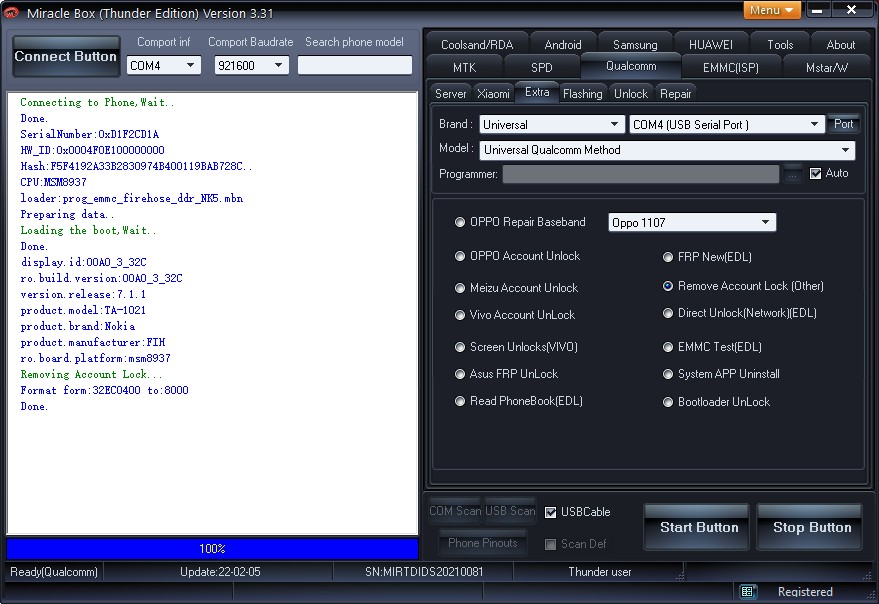Image resolution: width=879 pixels, height=604 pixels.
Task: Click the blue 100% progress bar
Action: [x=212, y=548]
